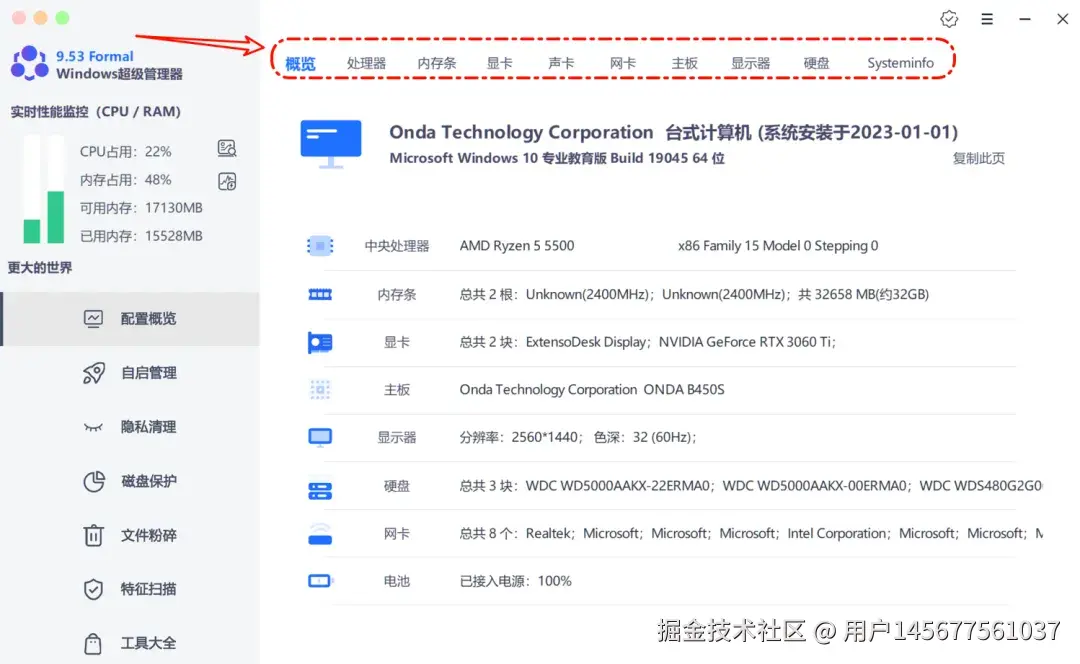1080x664 pixels.
Task: Click the monitor icon in 显示器 row
Action: coord(320,437)
